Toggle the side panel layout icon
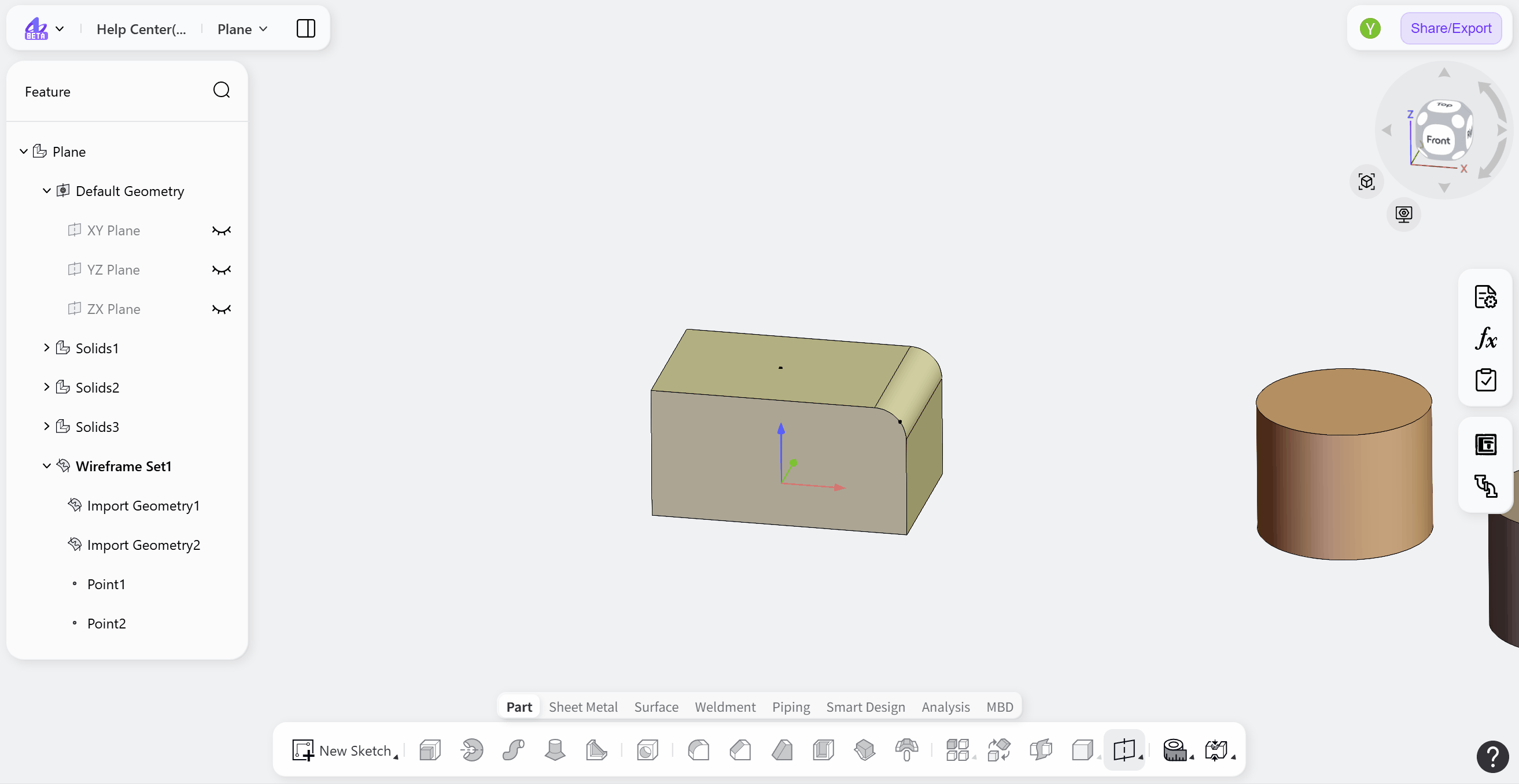The image size is (1519, 784). coord(305,28)
